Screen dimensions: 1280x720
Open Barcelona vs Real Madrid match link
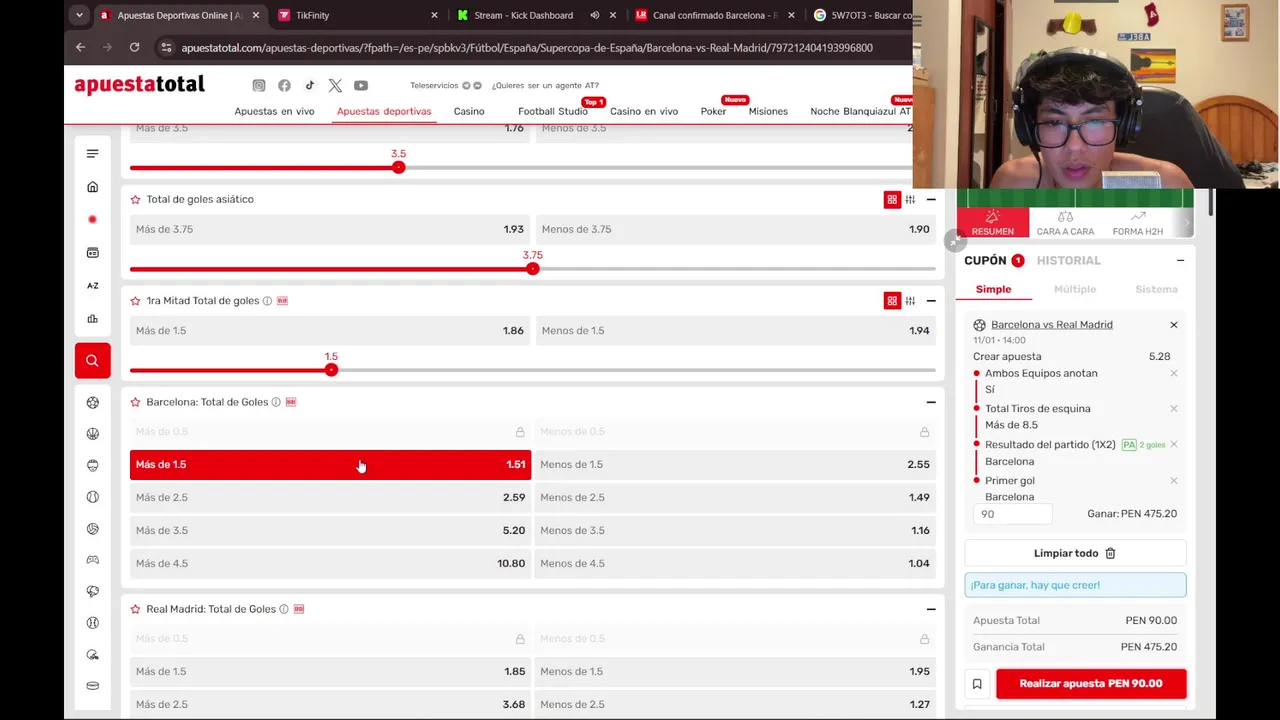coord(1052,324)
